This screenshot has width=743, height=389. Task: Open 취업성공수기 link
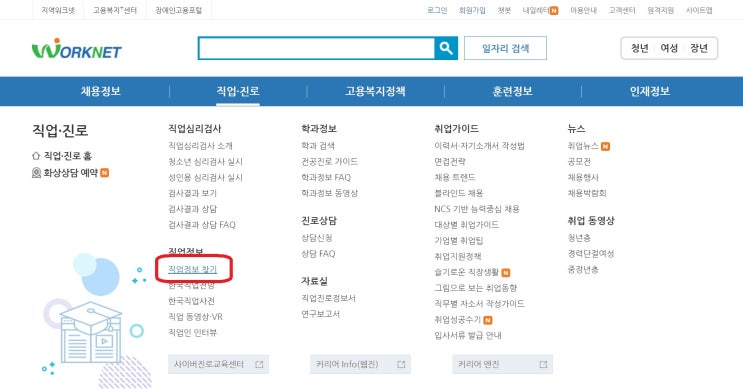click(x=463, y=320)
